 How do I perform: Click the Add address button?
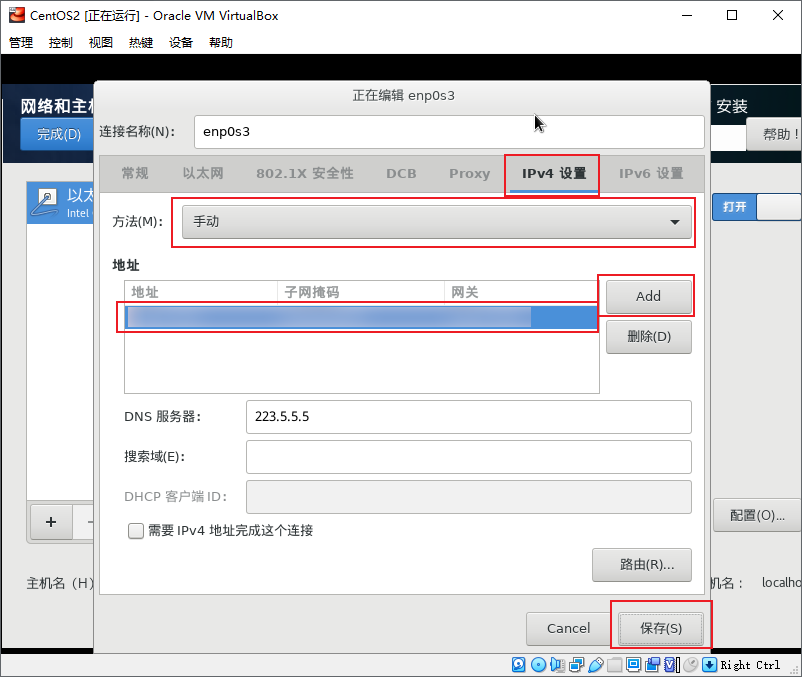(x=648, y=296)
